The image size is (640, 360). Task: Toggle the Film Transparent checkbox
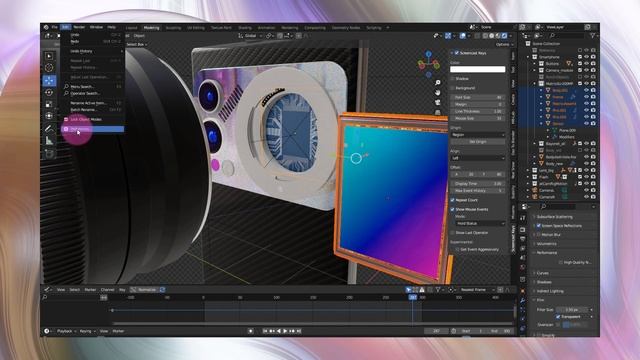558,317
